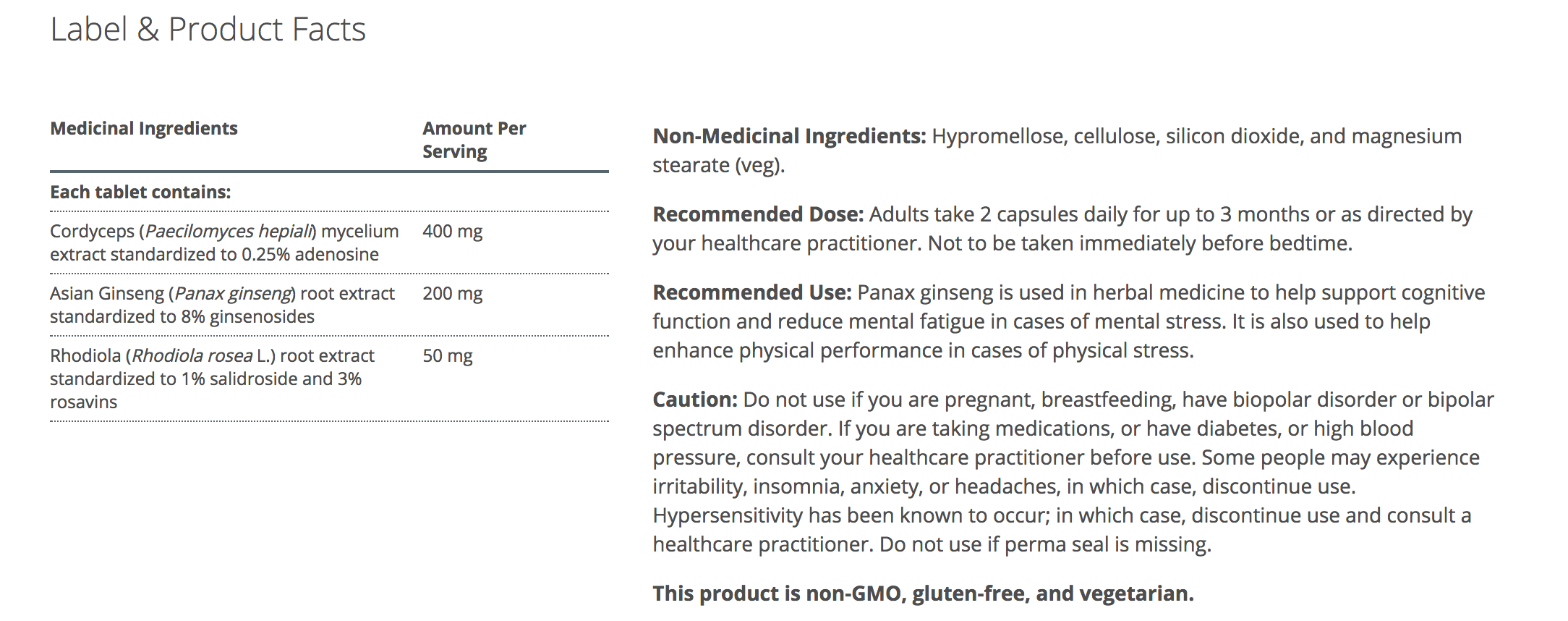Click the "Not to be taken immediately before bedtime" sentence
1568x621 pixels.
coord(1140,243)
